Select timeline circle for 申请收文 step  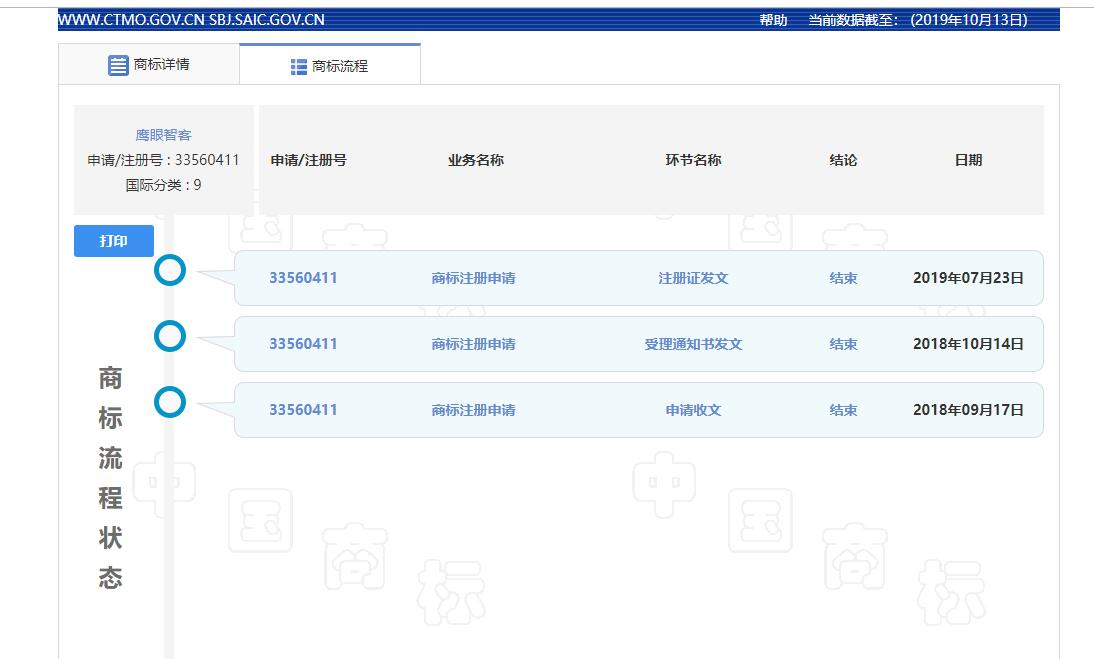coord(171,402)
